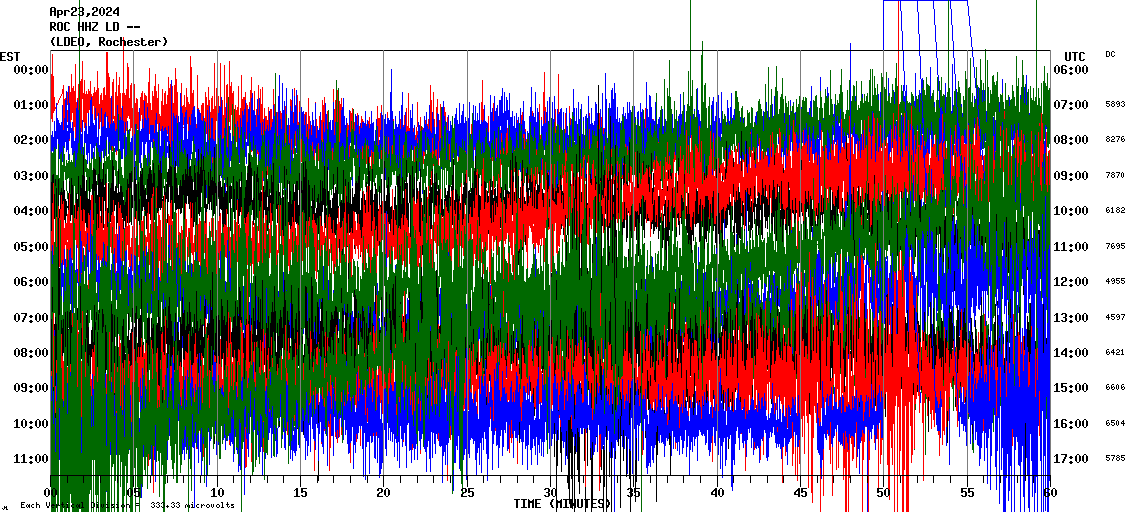The height and width of the screenshot is (519, 1130).
Task: Click minute tick label 40
Action: click(x=717, y=492)
